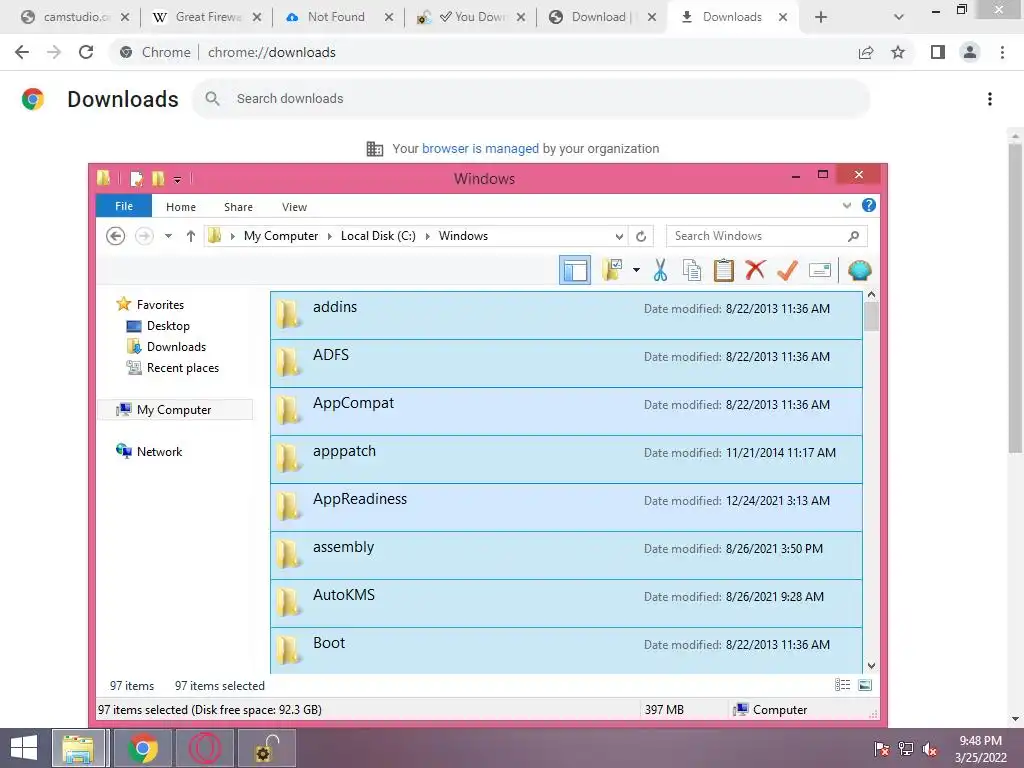Click the New folder quick access icon
This screenshot has height=768, width=1024.
pos(158,178)
